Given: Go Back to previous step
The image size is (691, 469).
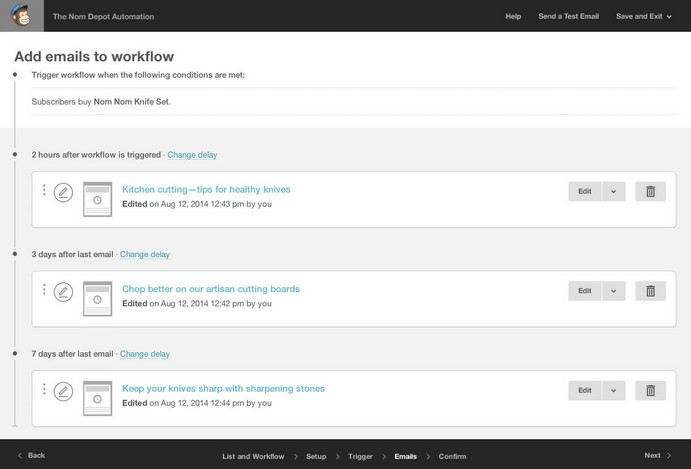Looking at the screenshot, I should tap(32, 455).
